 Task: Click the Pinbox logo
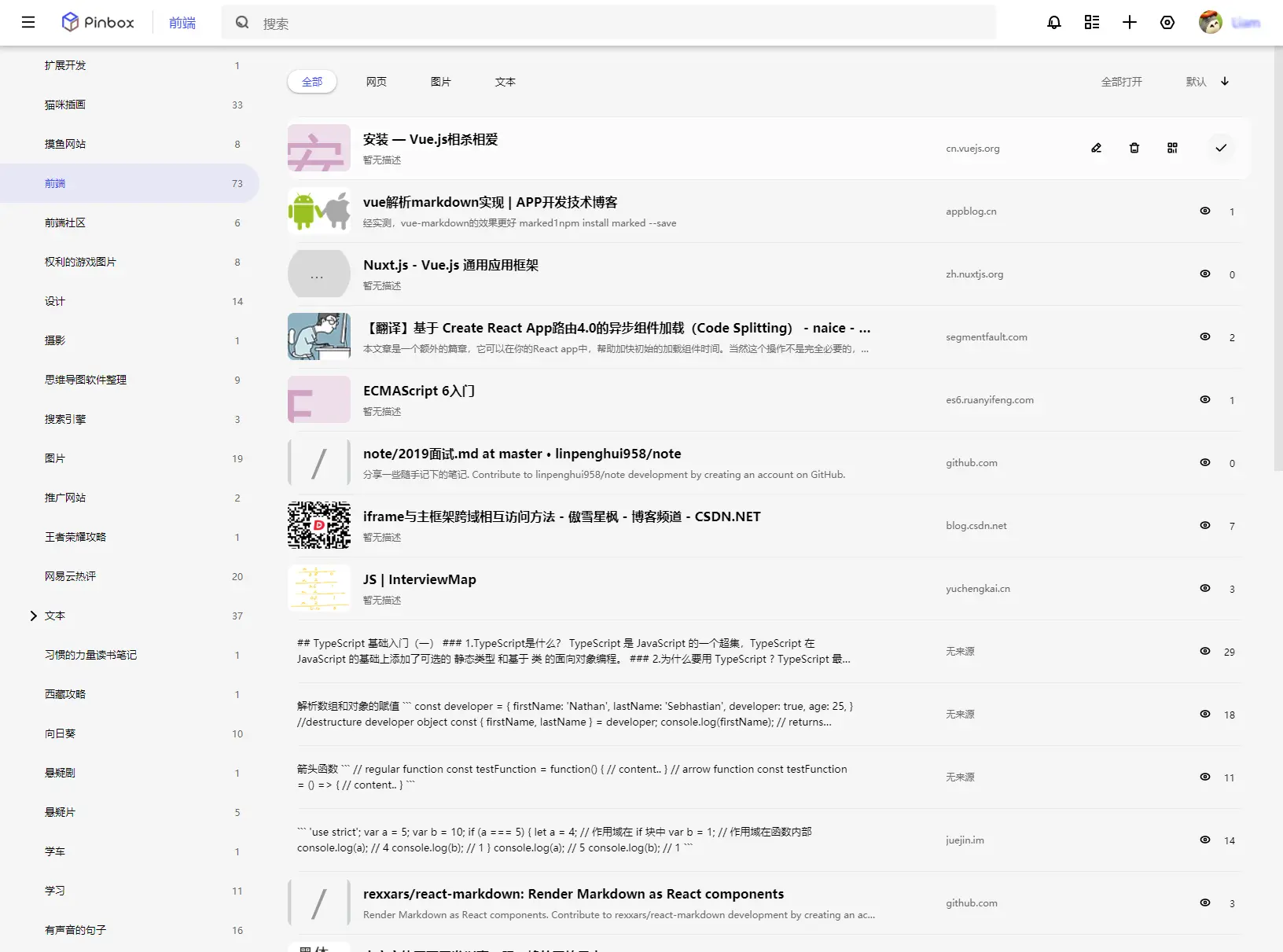coord(98,22)
